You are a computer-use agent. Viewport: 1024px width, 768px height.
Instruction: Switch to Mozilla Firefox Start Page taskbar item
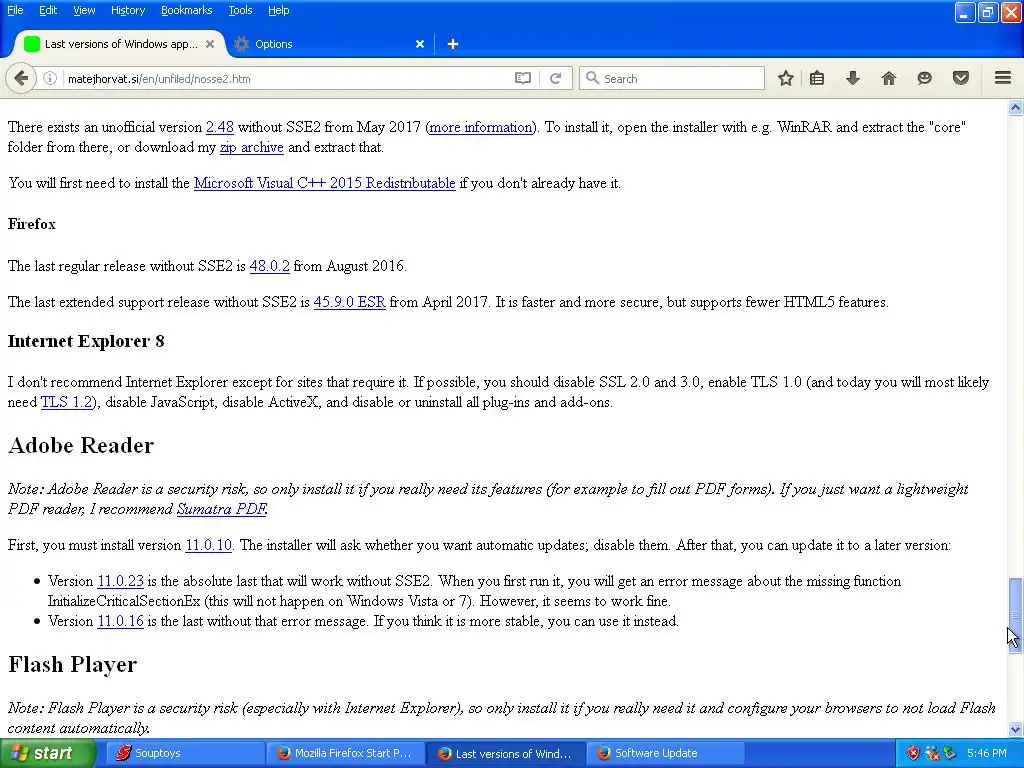pyautogui.click(x=344, y=753)
